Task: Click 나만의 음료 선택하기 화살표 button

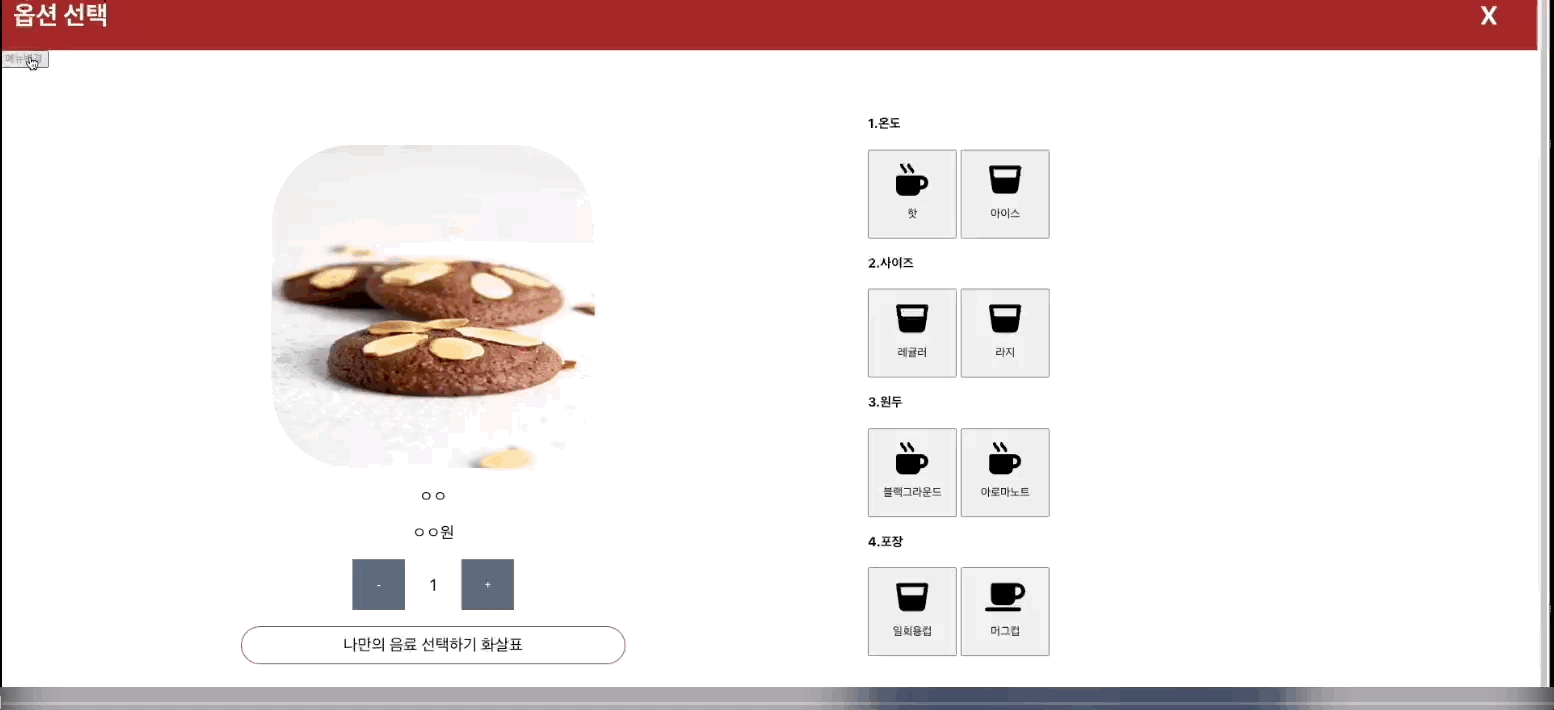Action: pyautogui.click(x=433, y=645)
